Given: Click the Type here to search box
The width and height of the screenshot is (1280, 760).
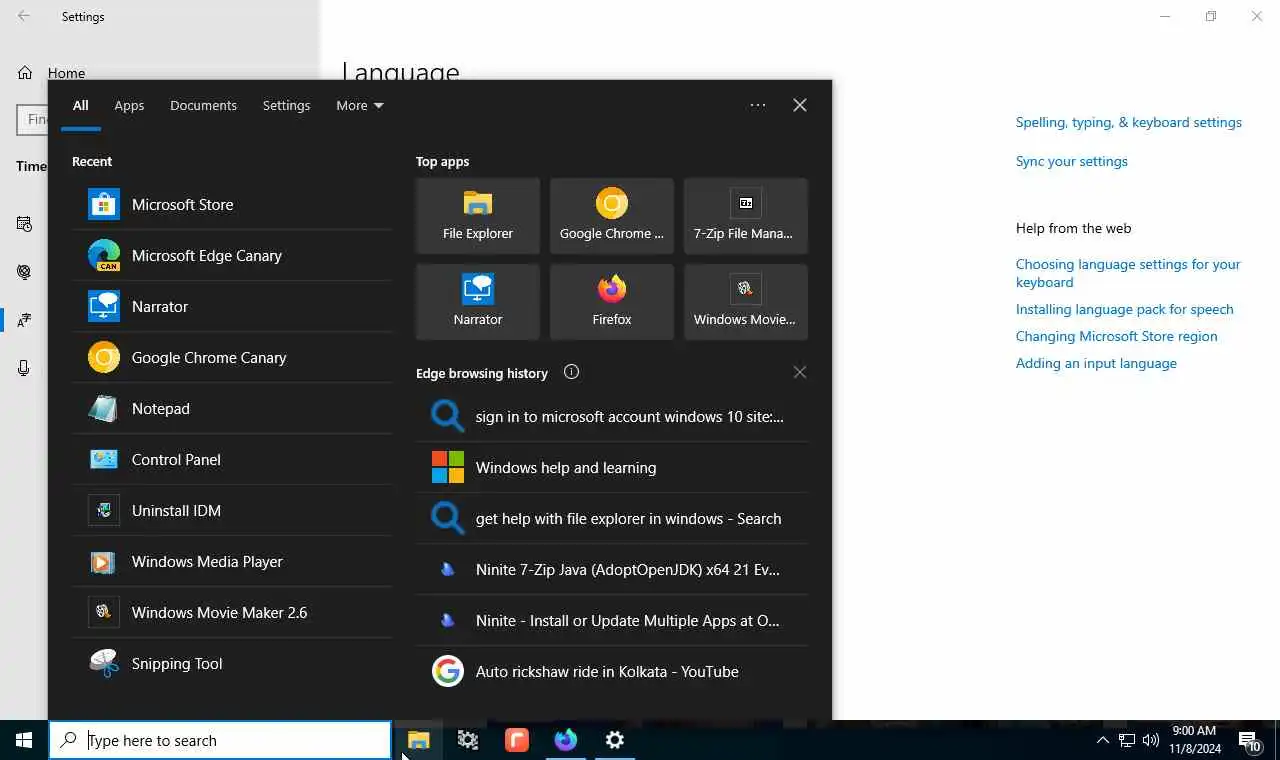Looking at the screenshot, I should (220, 740).
